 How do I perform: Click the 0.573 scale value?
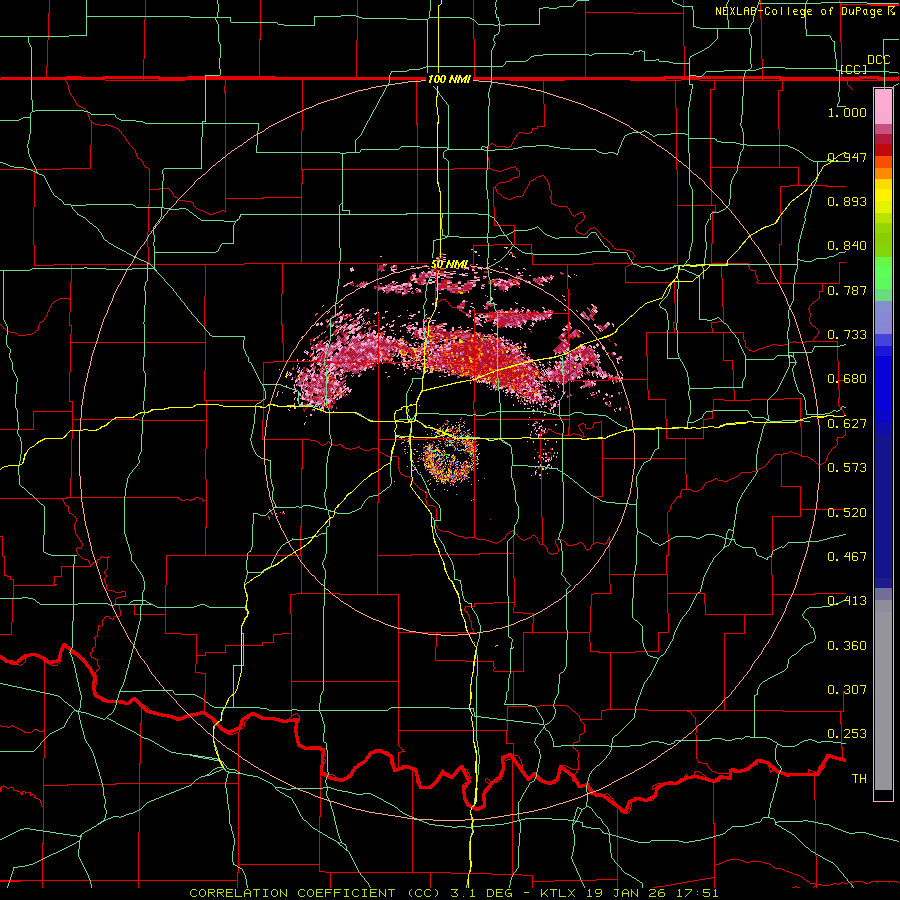click(847, 468)
